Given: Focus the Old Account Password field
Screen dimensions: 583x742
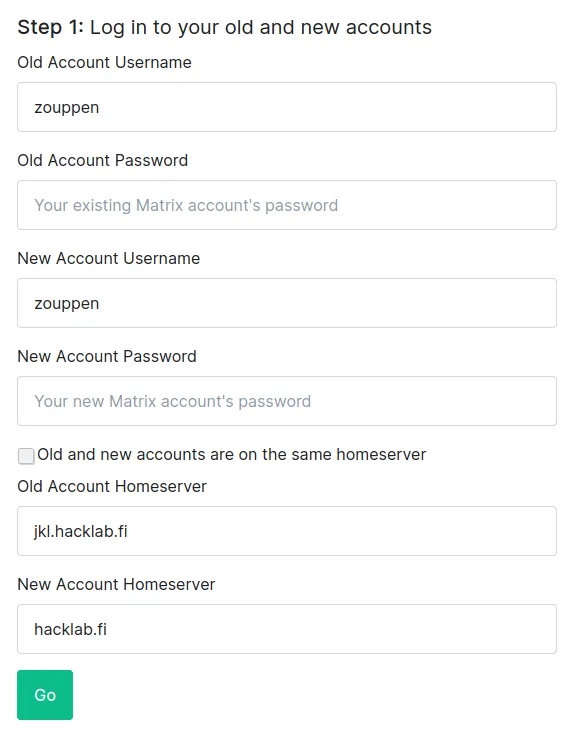Looking at the screenshot, I should point(287,205).
